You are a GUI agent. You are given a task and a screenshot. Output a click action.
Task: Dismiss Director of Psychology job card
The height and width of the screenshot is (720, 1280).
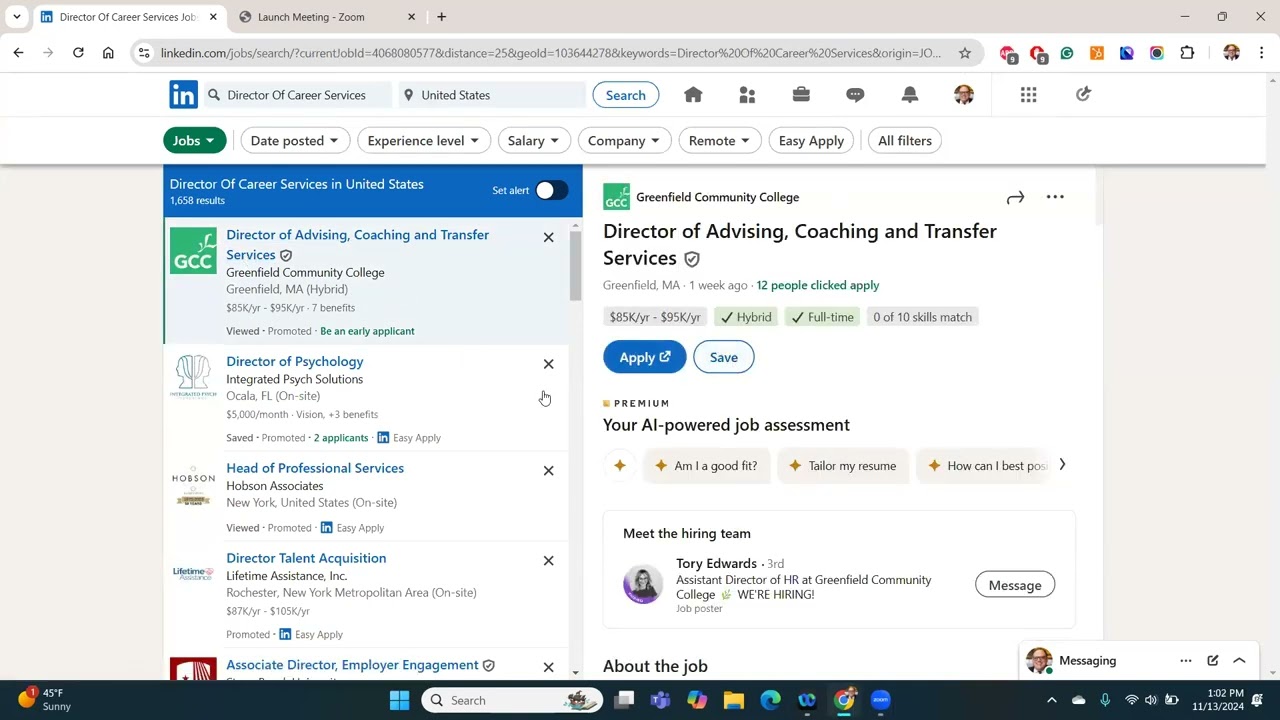click(x=548, y=364)
